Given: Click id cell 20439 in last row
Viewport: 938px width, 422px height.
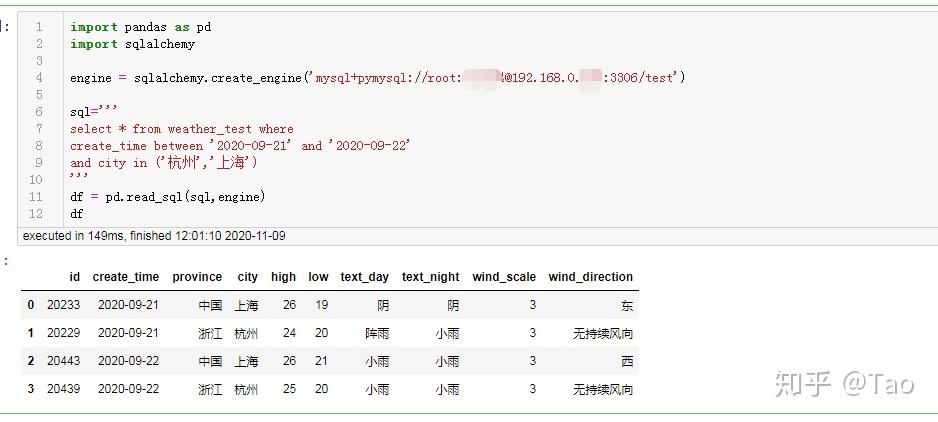Looking at the screenshot, I should click(x=63, y=389).
